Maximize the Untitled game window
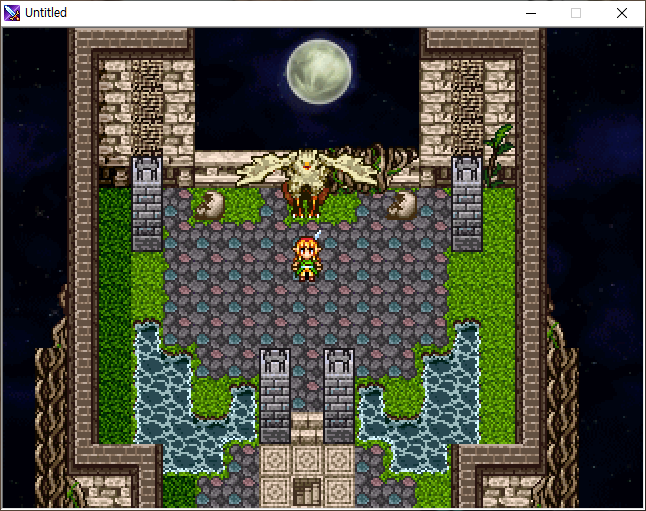 pyautogui.click(x=576, y=13)
